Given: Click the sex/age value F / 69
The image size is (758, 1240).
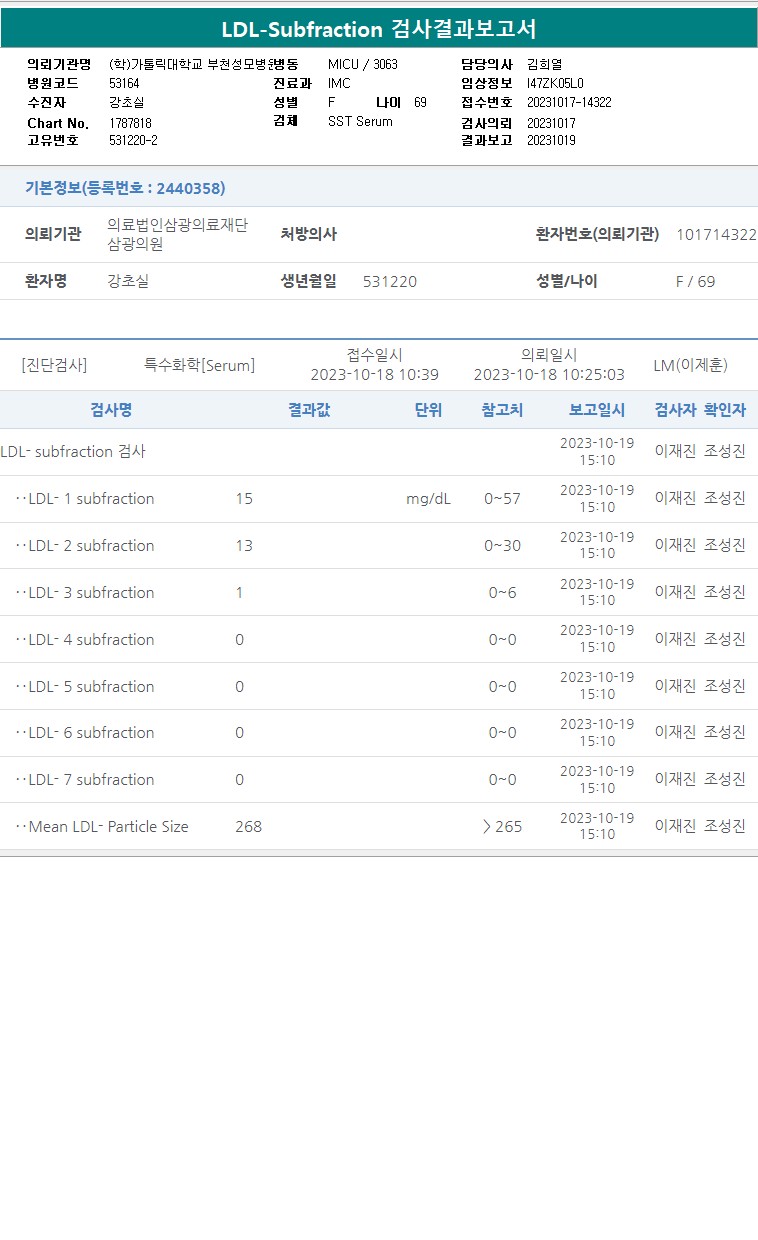Looking at the screenshot, I should coord(696,281).
